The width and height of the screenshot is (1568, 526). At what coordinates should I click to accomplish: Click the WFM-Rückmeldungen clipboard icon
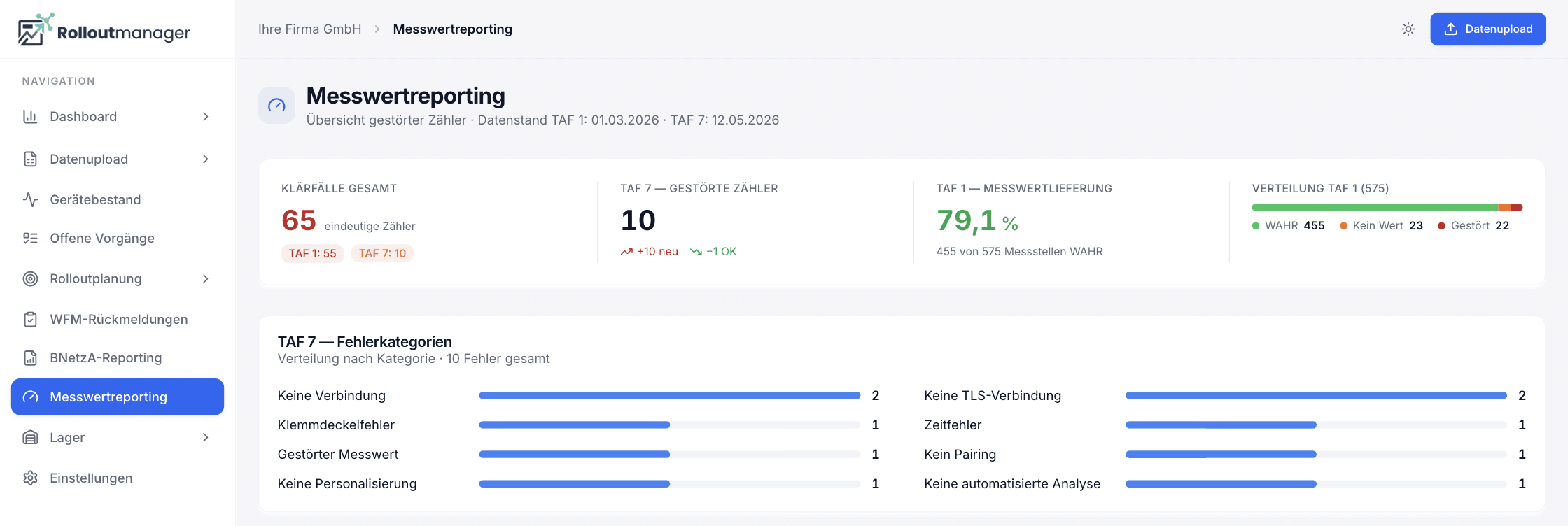point(30,320)
